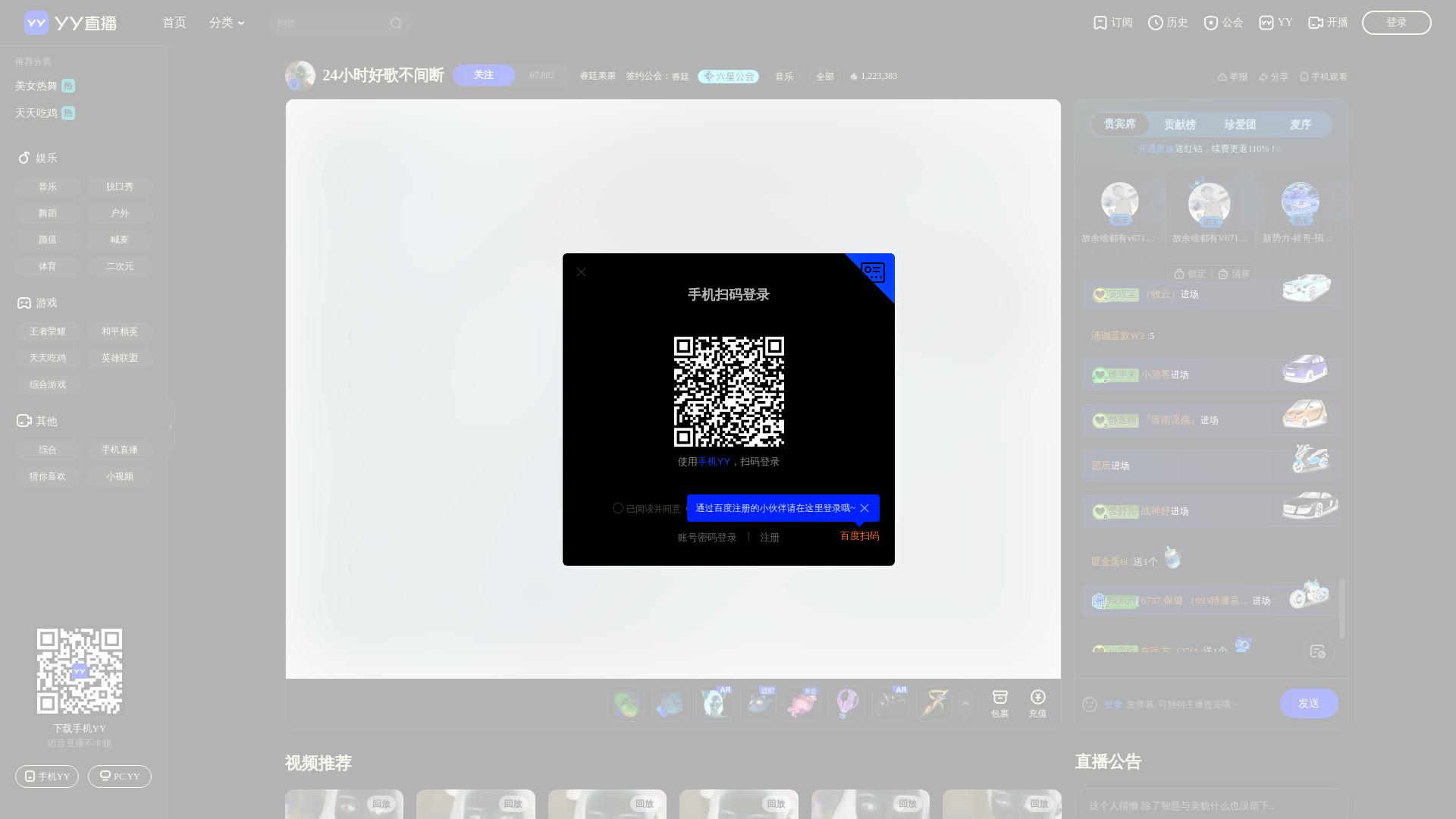The height and width of the screenshot is (819, 1456).
Task: Select 脱口秀 category
Action: coord(120,187)
